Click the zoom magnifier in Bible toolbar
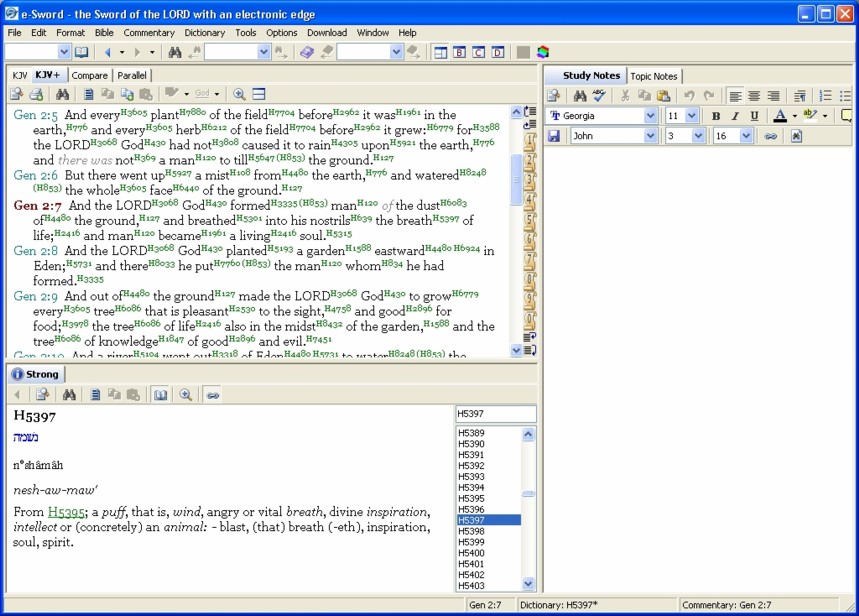The width and height of the screenshot is (859, 616). [x=239, y=94]
